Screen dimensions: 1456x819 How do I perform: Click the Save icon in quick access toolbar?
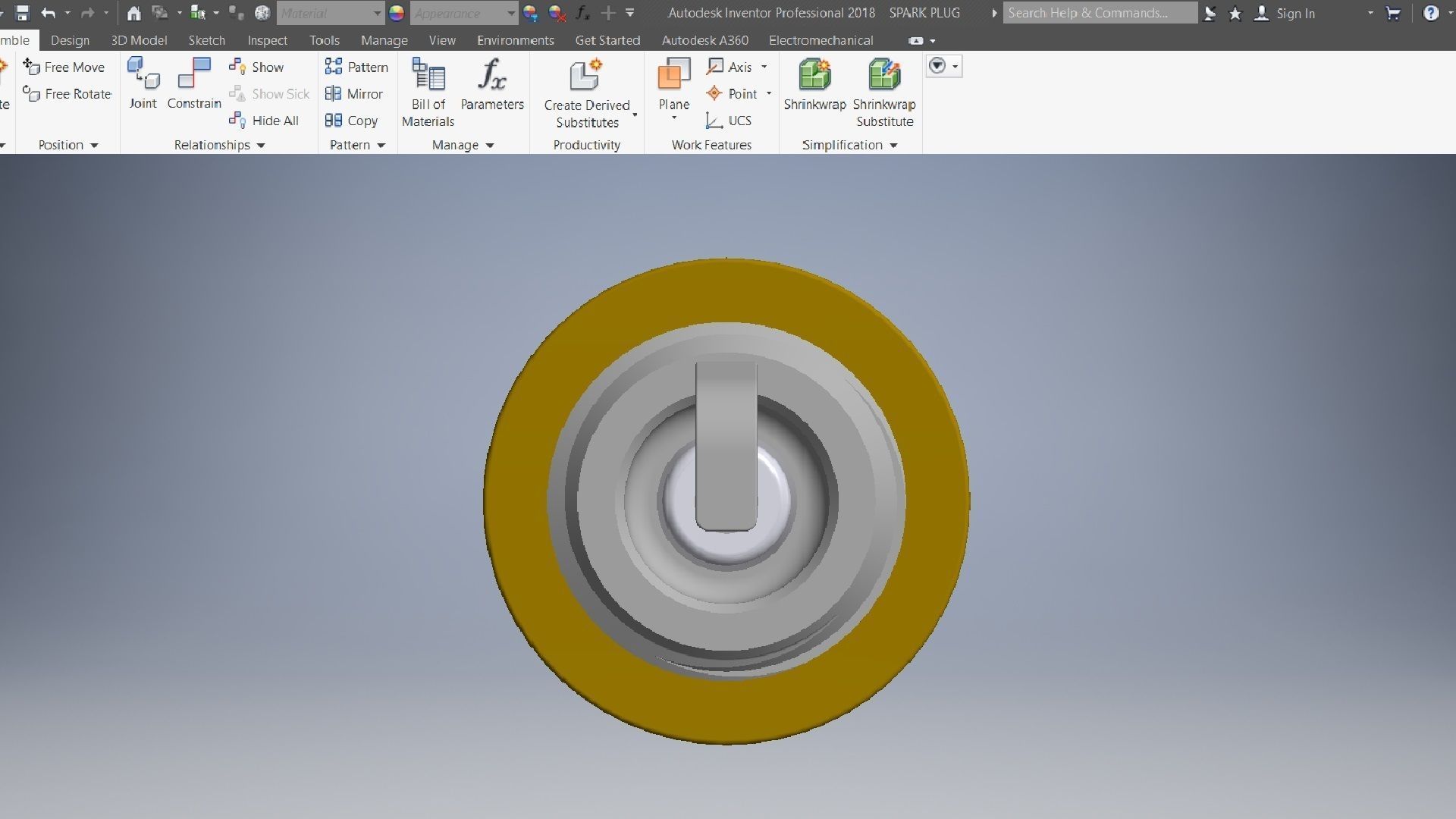tap(22, 13)
